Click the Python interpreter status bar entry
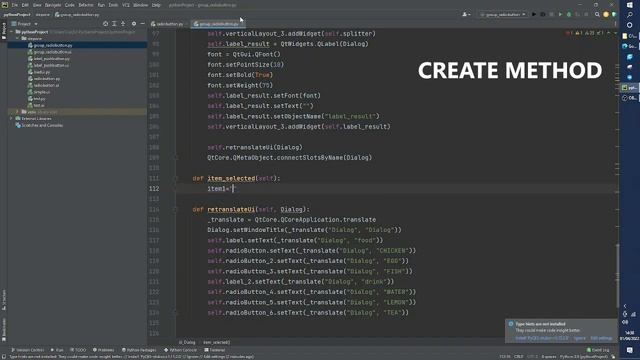This screenshot has height=360, width=640. [584, 357]
